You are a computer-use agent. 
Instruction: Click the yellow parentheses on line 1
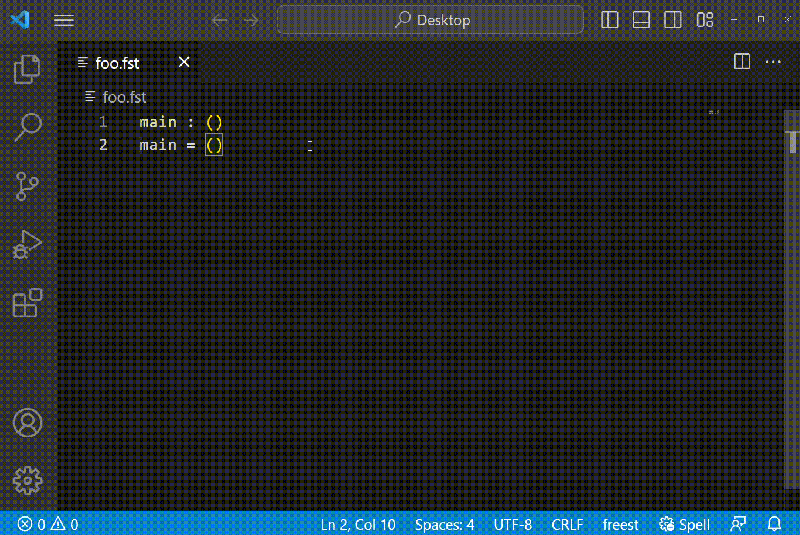tap(214, 122)
